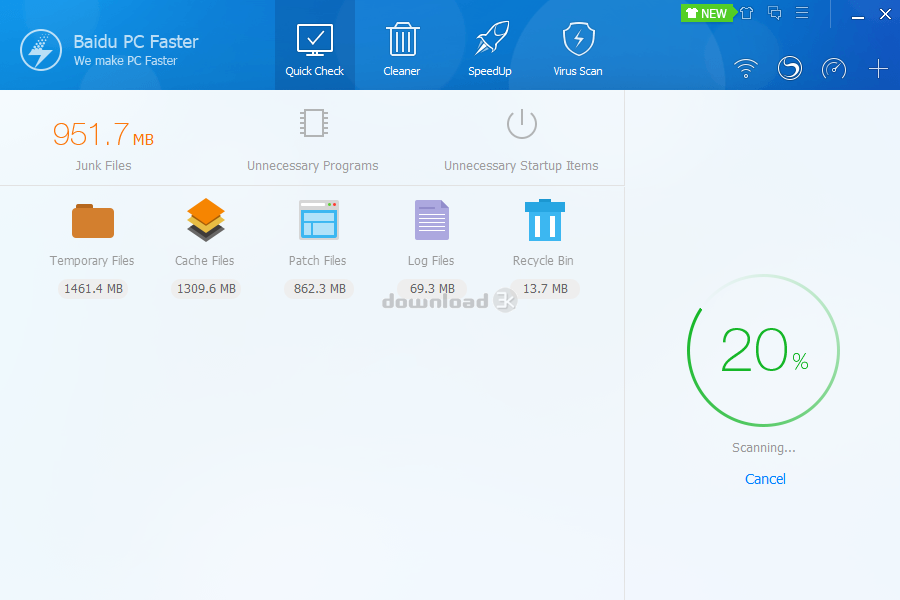
Task: Click the Junk Files label
Action: click(103, 166)
